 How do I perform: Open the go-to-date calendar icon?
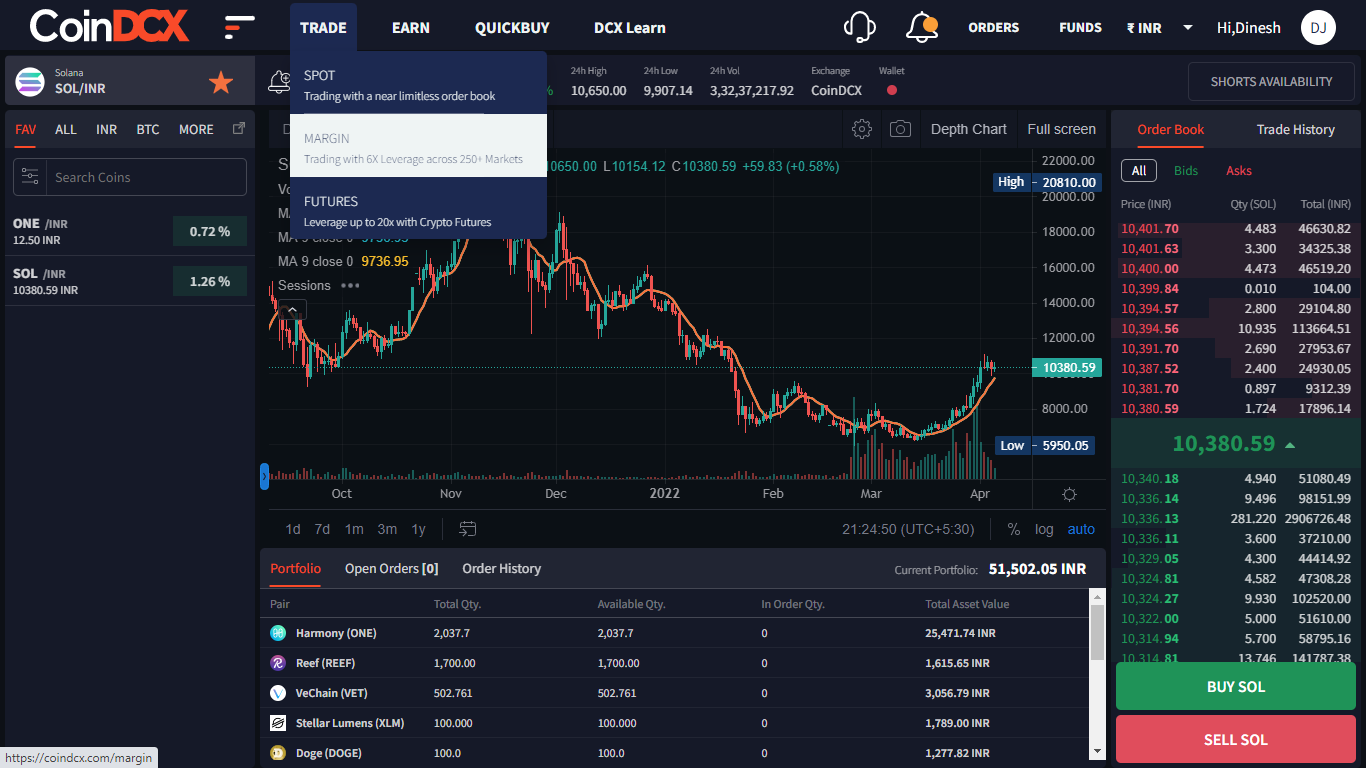click(467, 529)
